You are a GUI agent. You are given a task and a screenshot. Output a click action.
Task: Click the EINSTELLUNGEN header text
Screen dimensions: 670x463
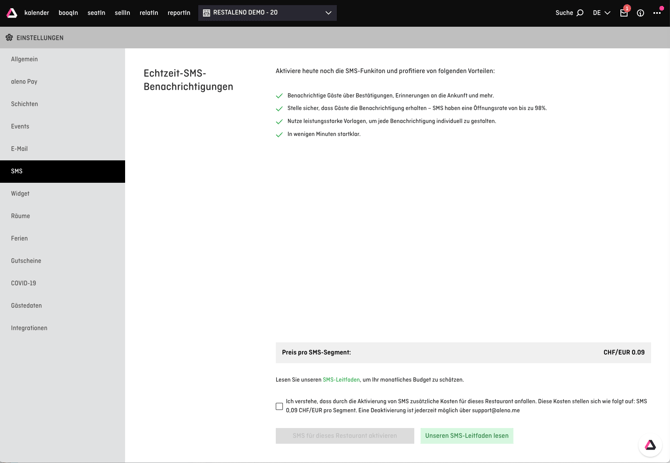[40, 38]
